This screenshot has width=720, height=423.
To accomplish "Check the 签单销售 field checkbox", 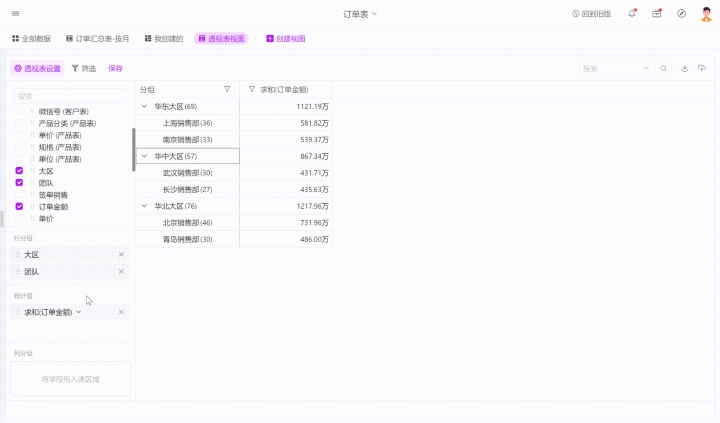I will [x=19, y=195].
